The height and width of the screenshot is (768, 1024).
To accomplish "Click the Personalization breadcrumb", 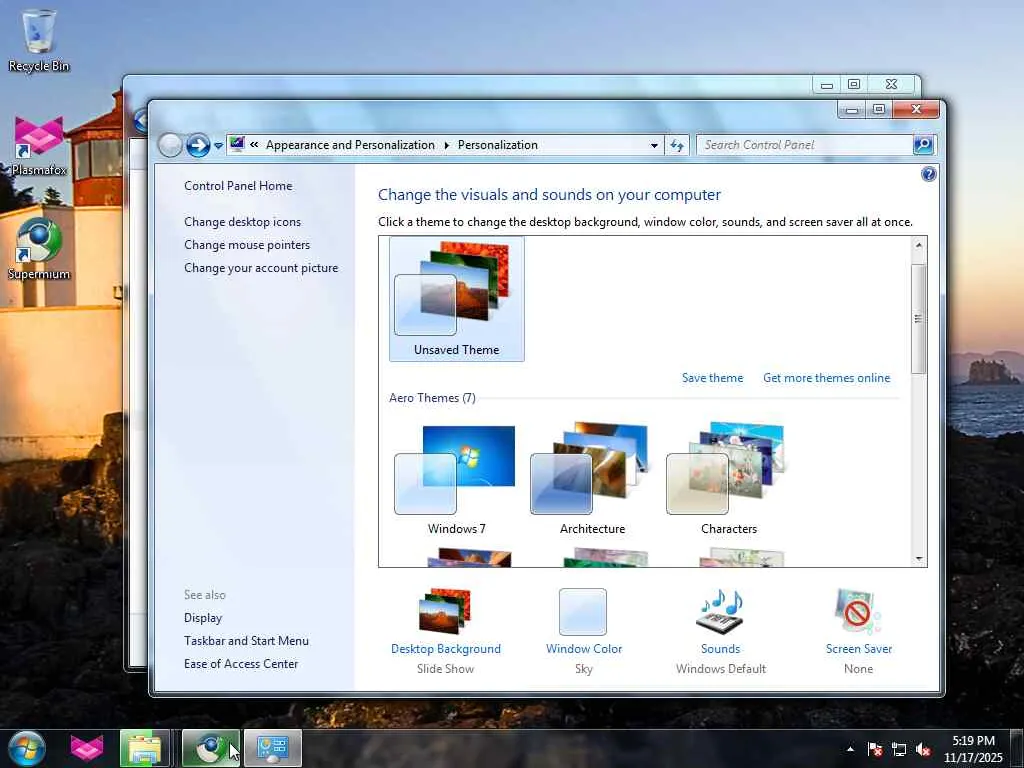I will click(498, 145).
